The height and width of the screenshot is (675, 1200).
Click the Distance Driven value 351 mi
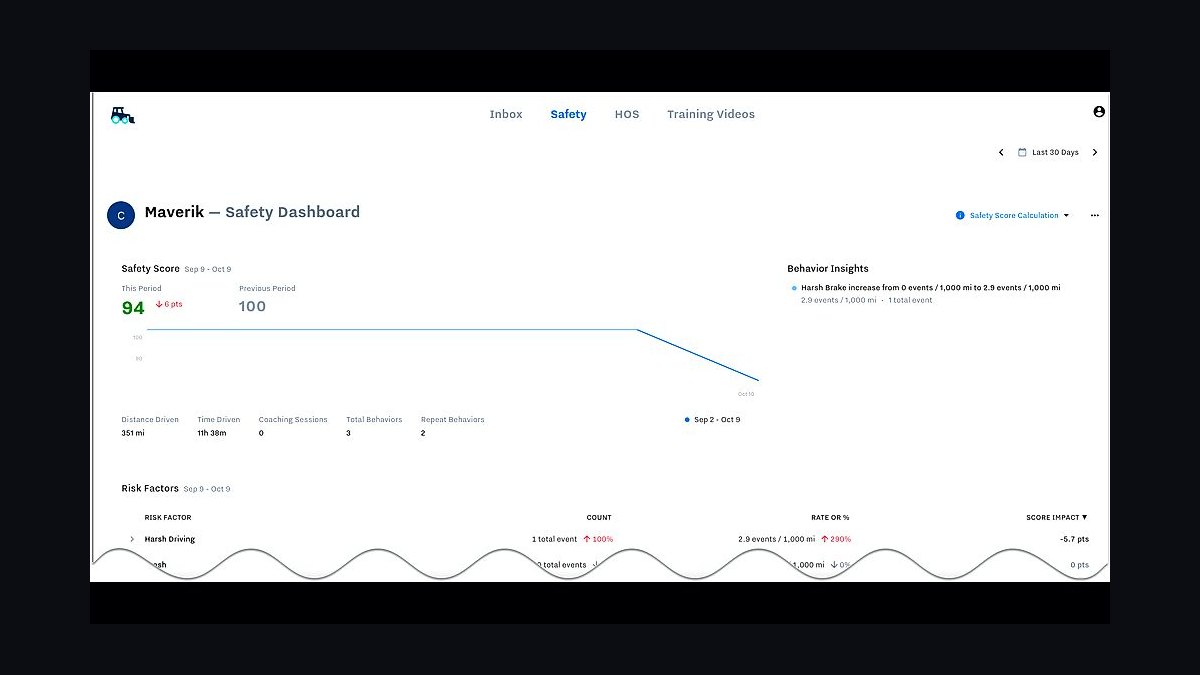point(133,433)
